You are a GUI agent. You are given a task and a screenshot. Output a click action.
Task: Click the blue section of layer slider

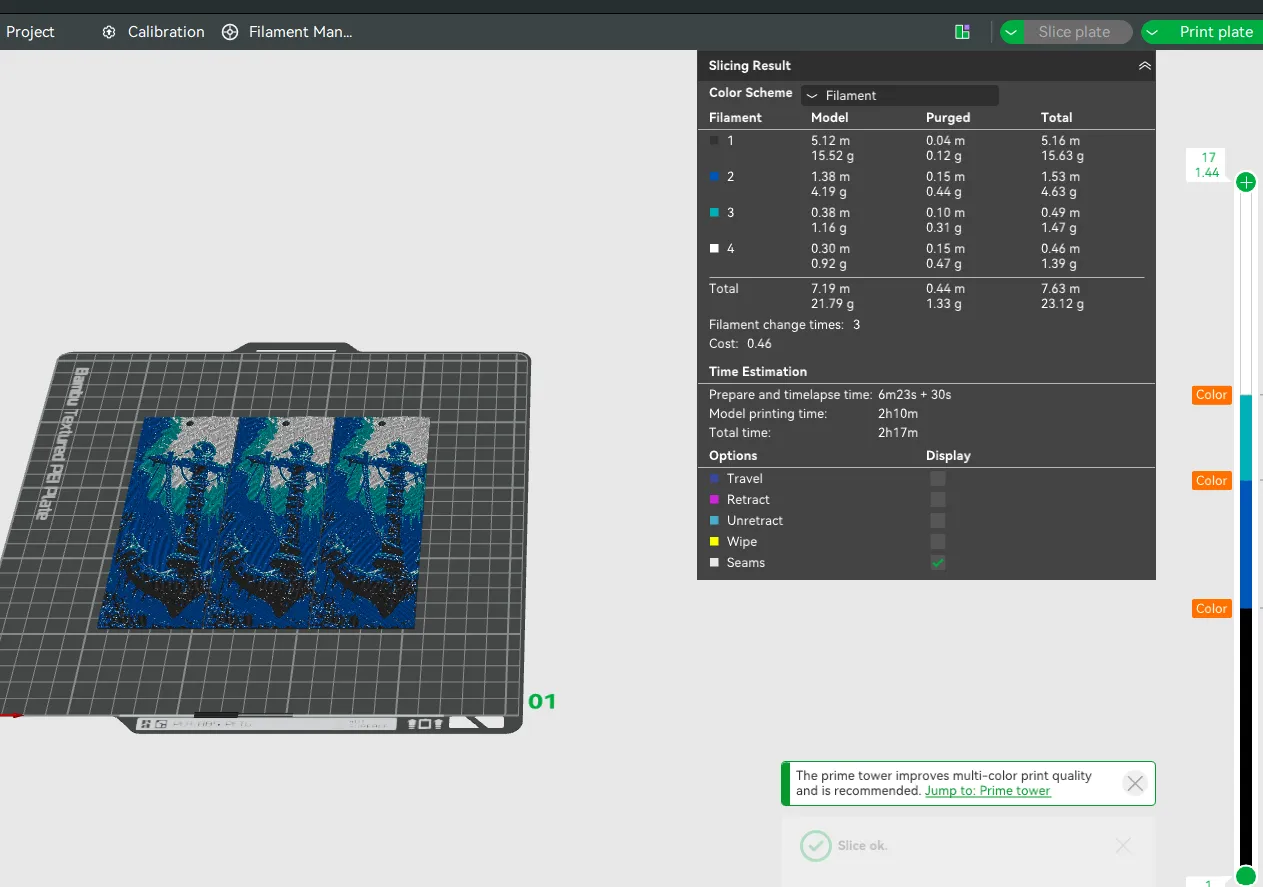(x=1246, y=544)
